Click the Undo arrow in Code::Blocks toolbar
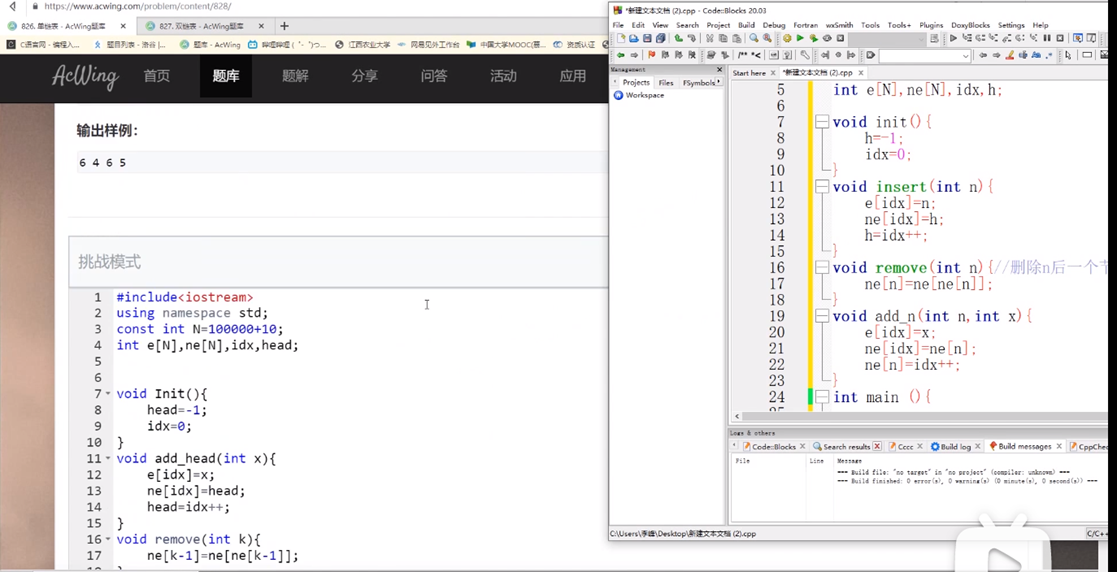Image resolution: width=1117 pixels, height=572 pixels. click(679, 38)
